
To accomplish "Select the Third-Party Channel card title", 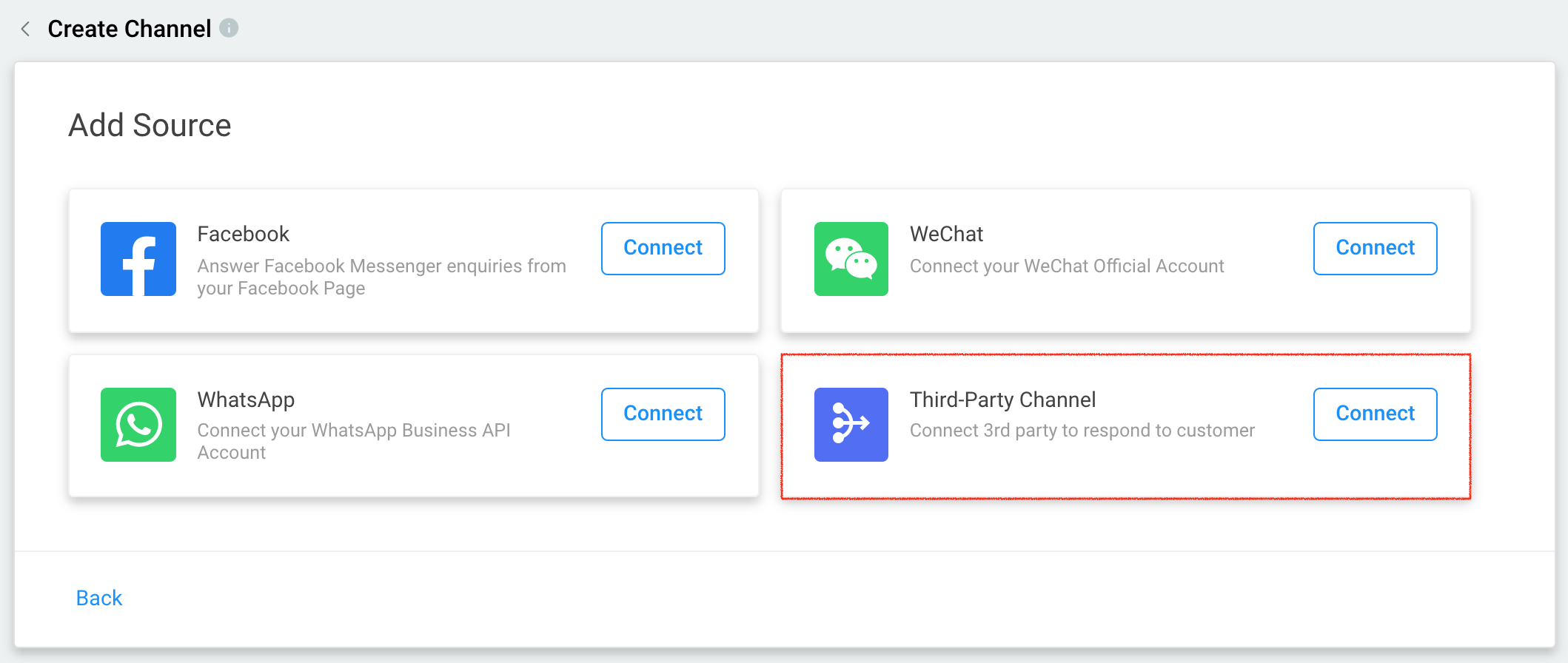I will coord(1002,400).
